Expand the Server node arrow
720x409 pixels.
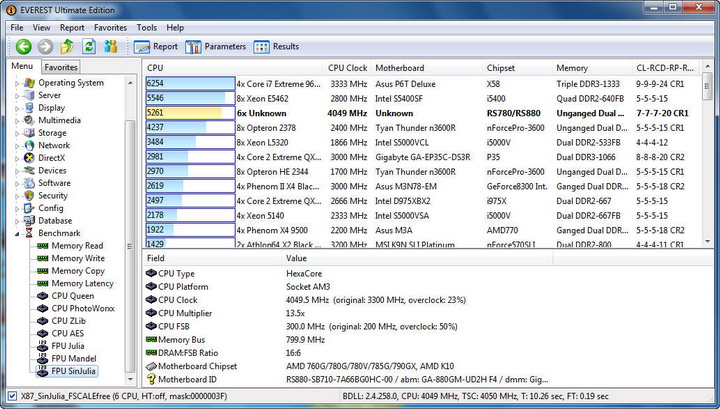17,96
